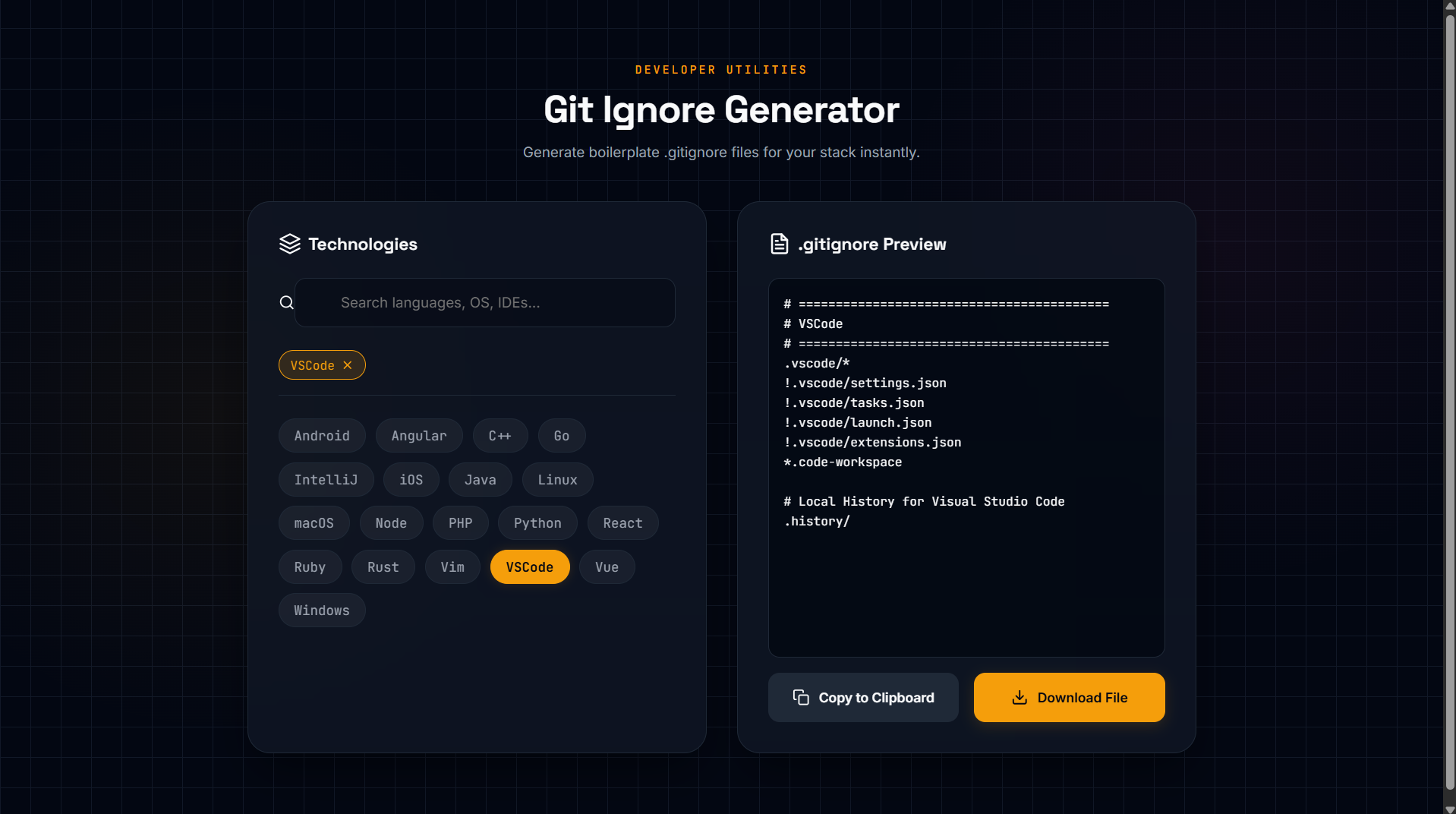The image size is (1456, 814).
Task: Select the Windows chip
Action: pyautogui.click(x=322, y=610)
